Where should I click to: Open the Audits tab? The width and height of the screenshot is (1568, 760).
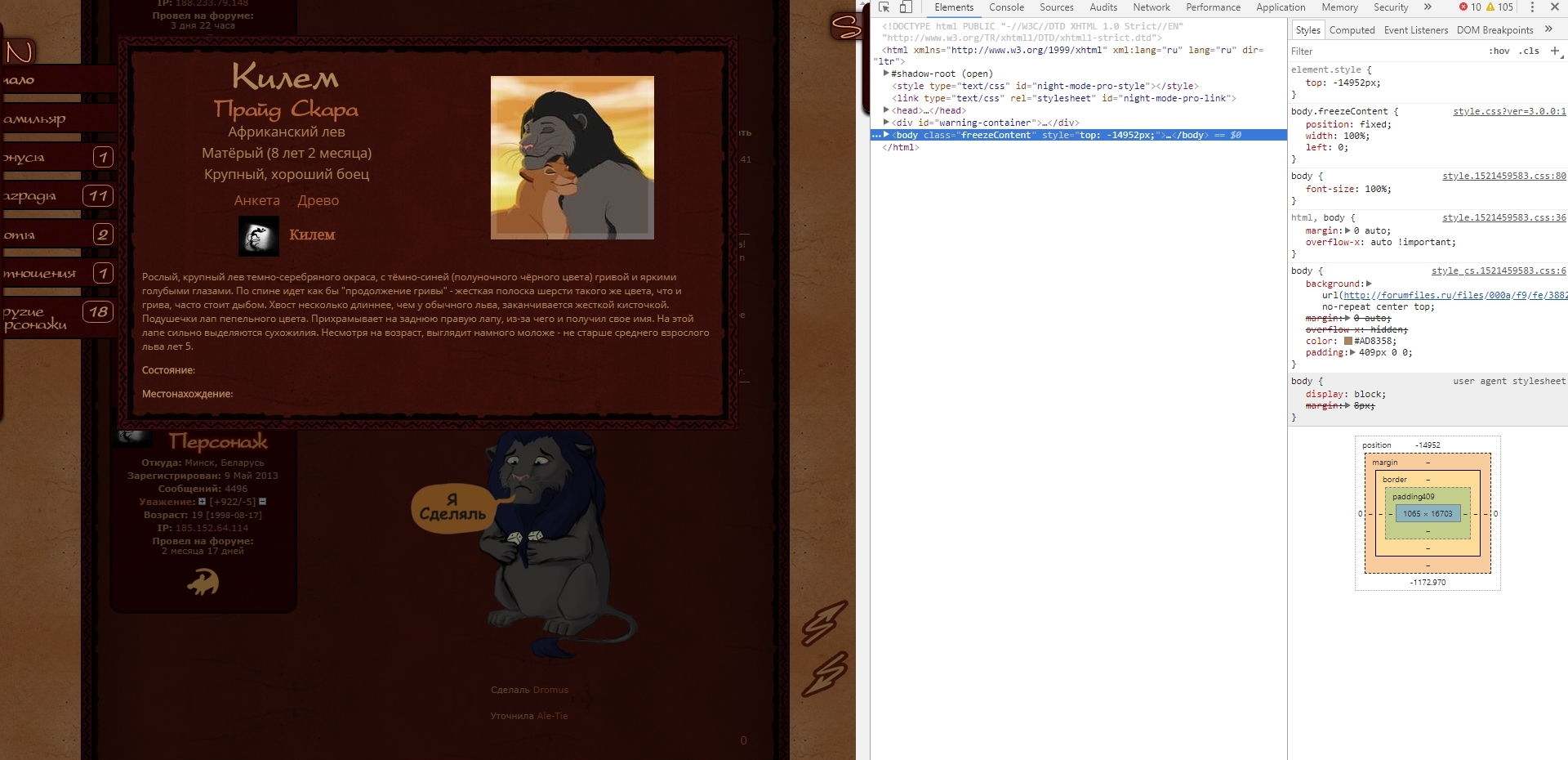tap(1103, 7)
